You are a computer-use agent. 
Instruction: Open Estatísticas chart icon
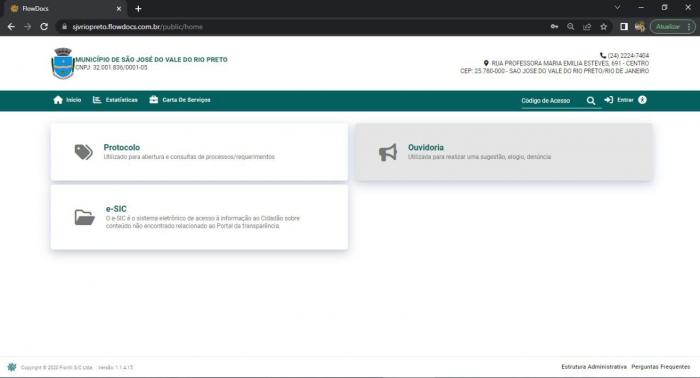click(x=97, y=100)
